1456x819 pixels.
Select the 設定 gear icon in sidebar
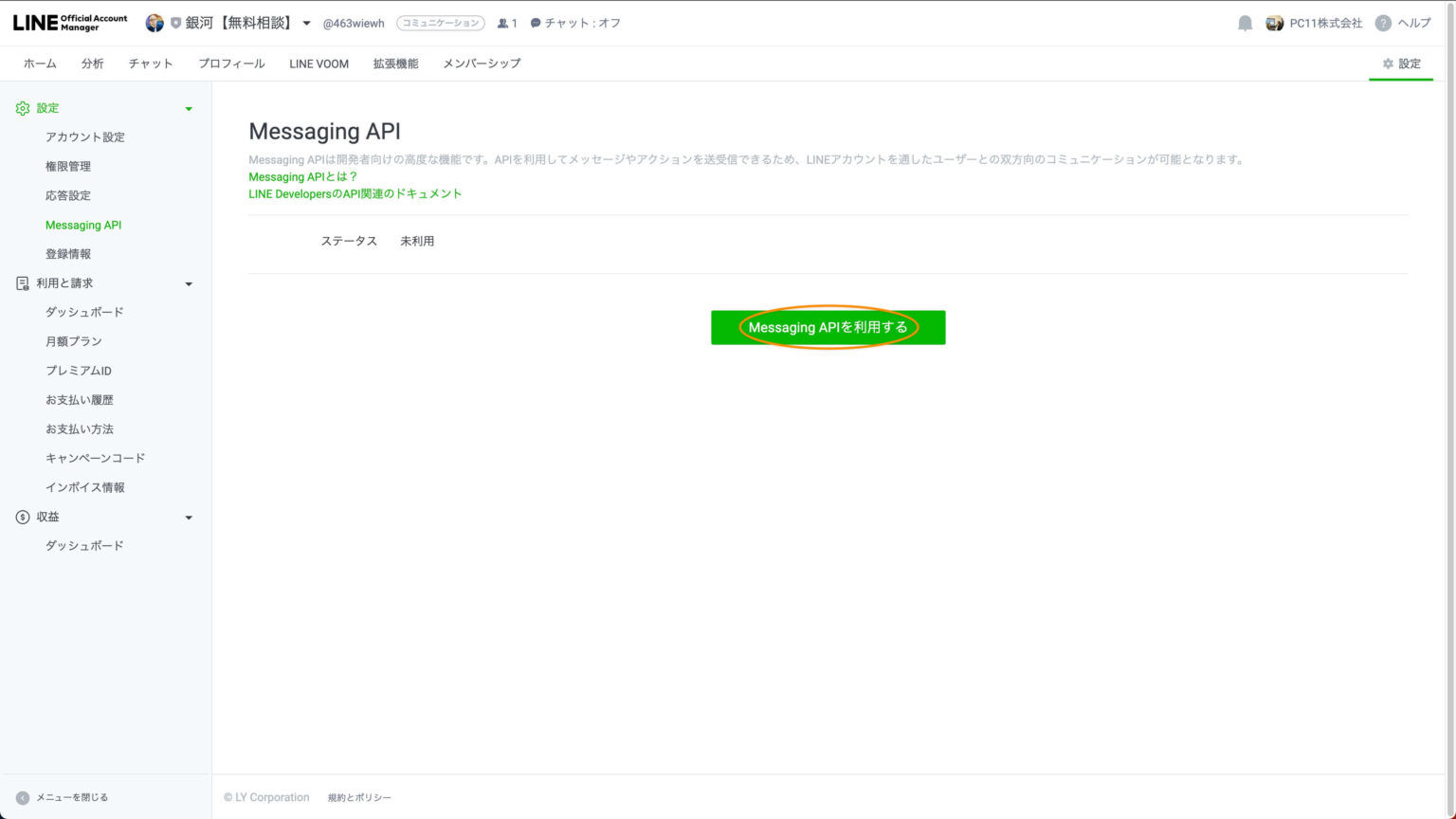click(23, 107)
